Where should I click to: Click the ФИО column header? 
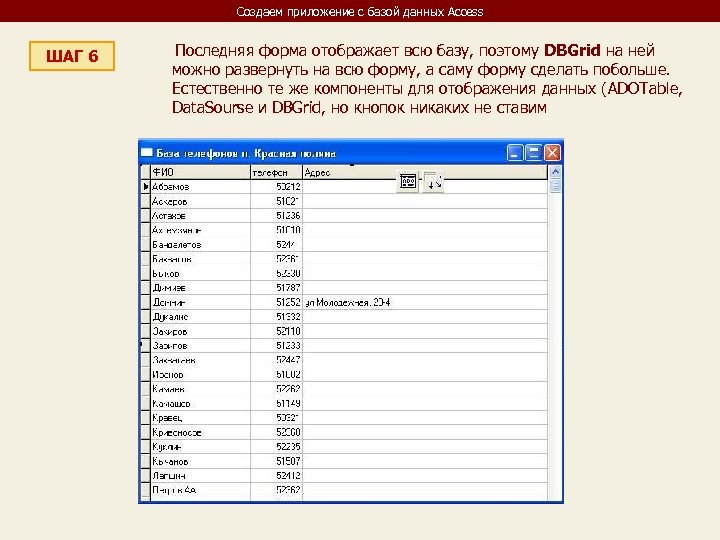coord(201,172)
